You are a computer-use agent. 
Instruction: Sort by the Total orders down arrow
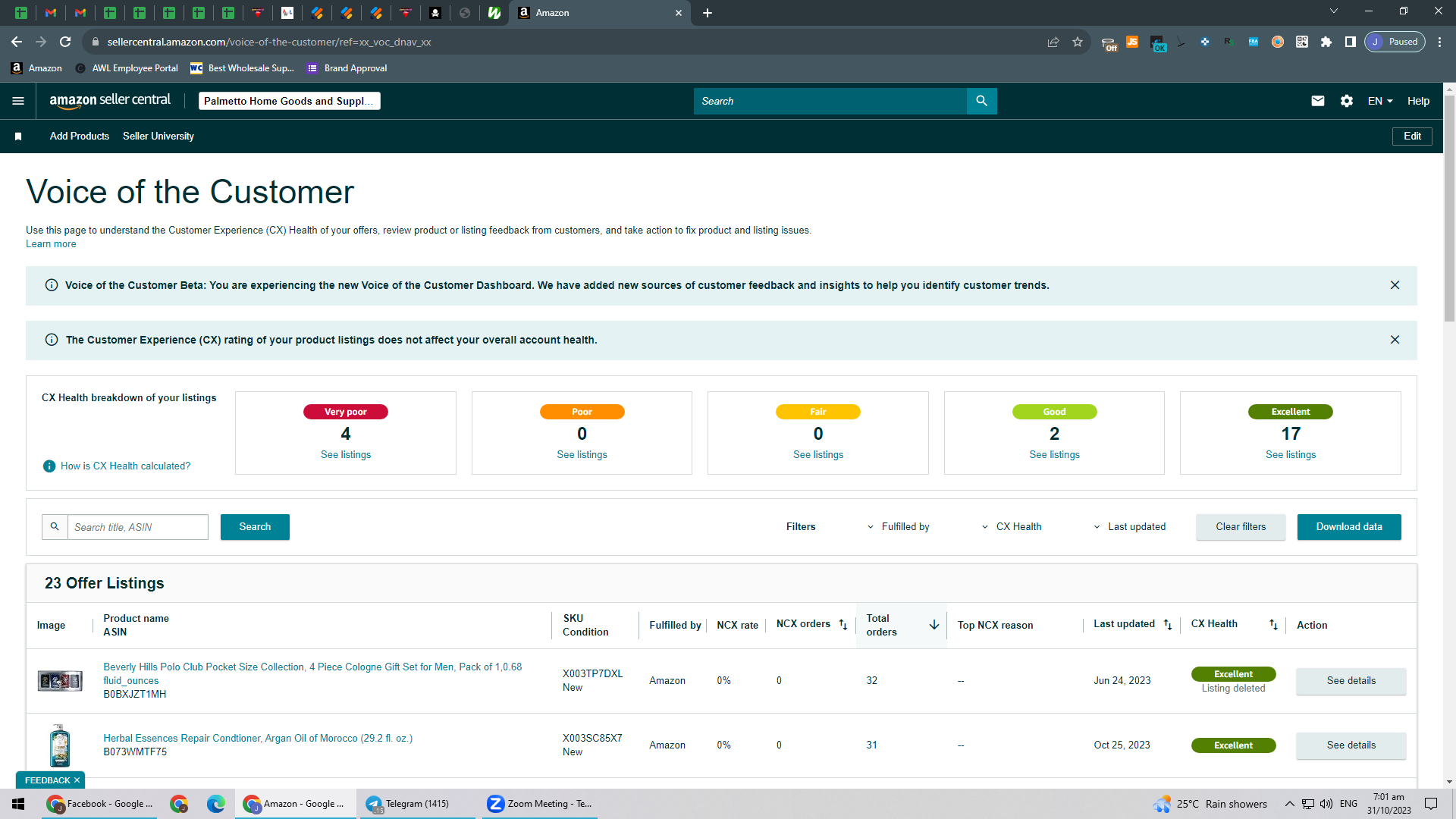[x=934, y=625]
